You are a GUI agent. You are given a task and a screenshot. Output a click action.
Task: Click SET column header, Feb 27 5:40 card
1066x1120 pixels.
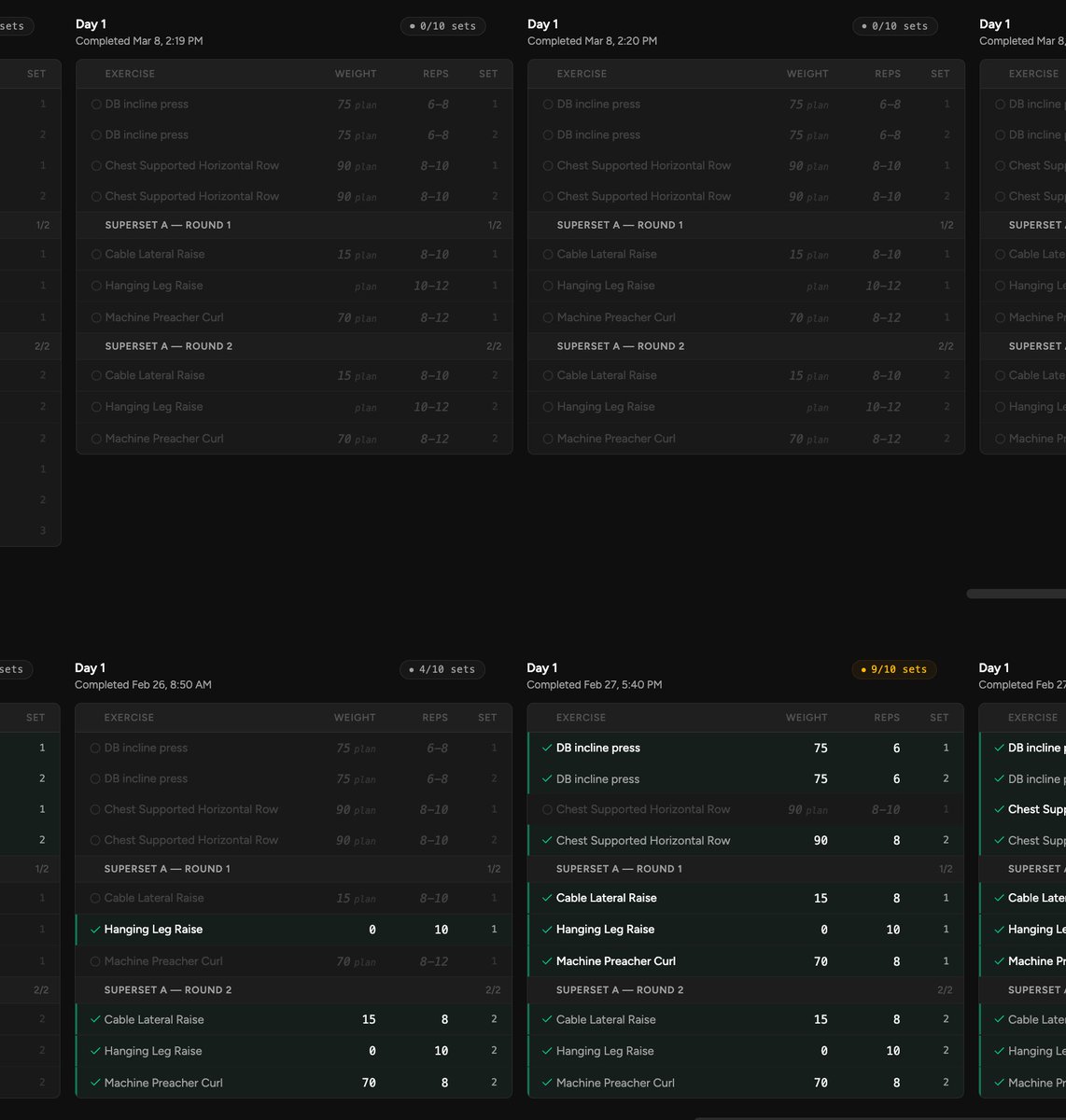click(x=939, y=718)
